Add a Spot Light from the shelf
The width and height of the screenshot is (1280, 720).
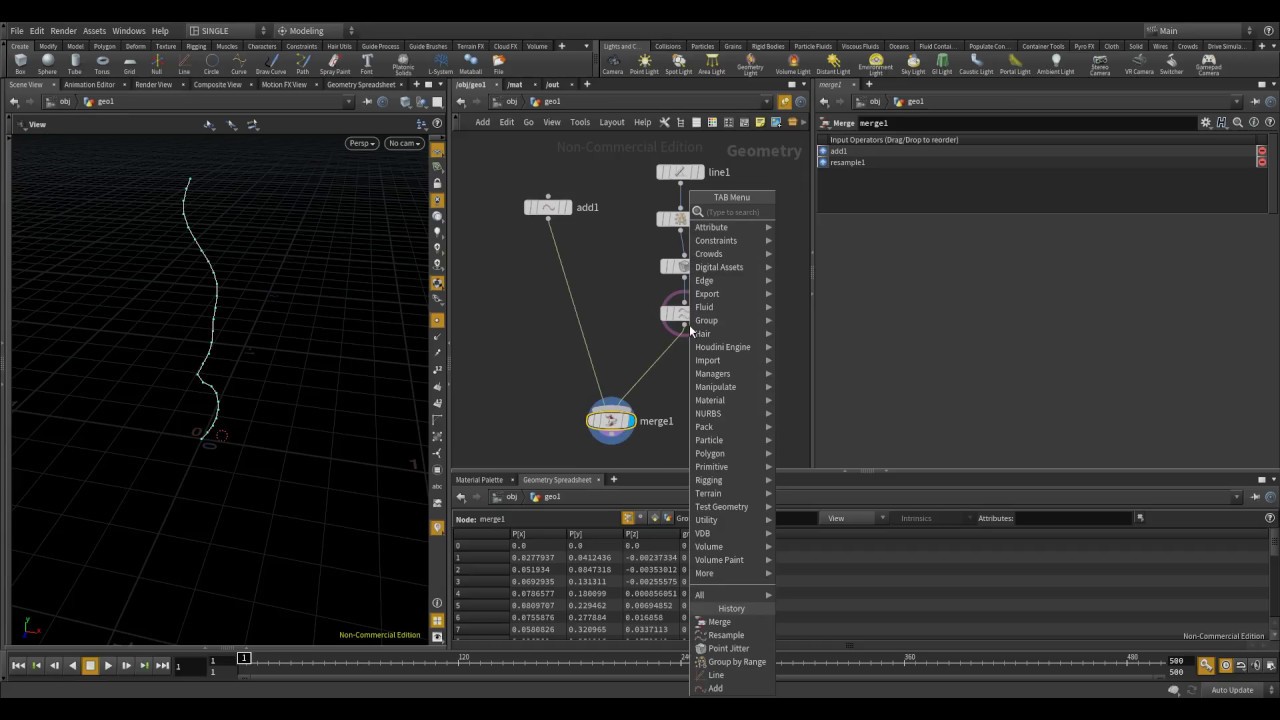pyautogui.click(x=678, y=65)
